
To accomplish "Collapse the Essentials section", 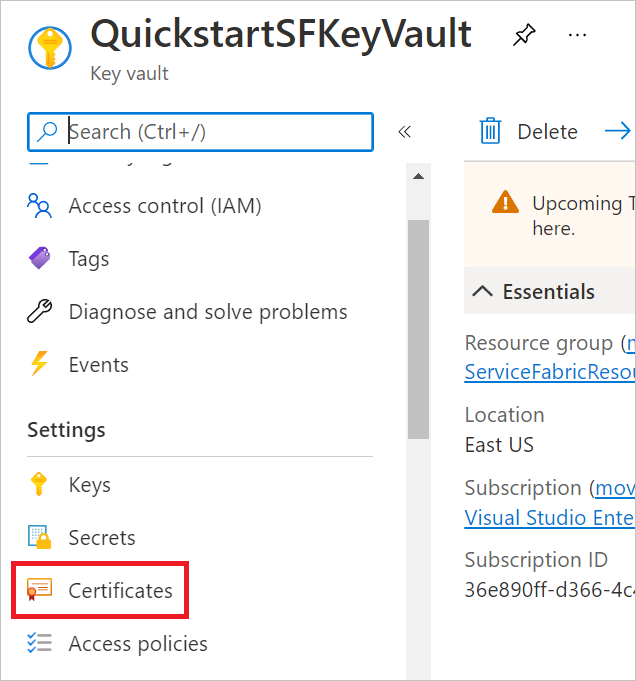I will tap(483, 291).
